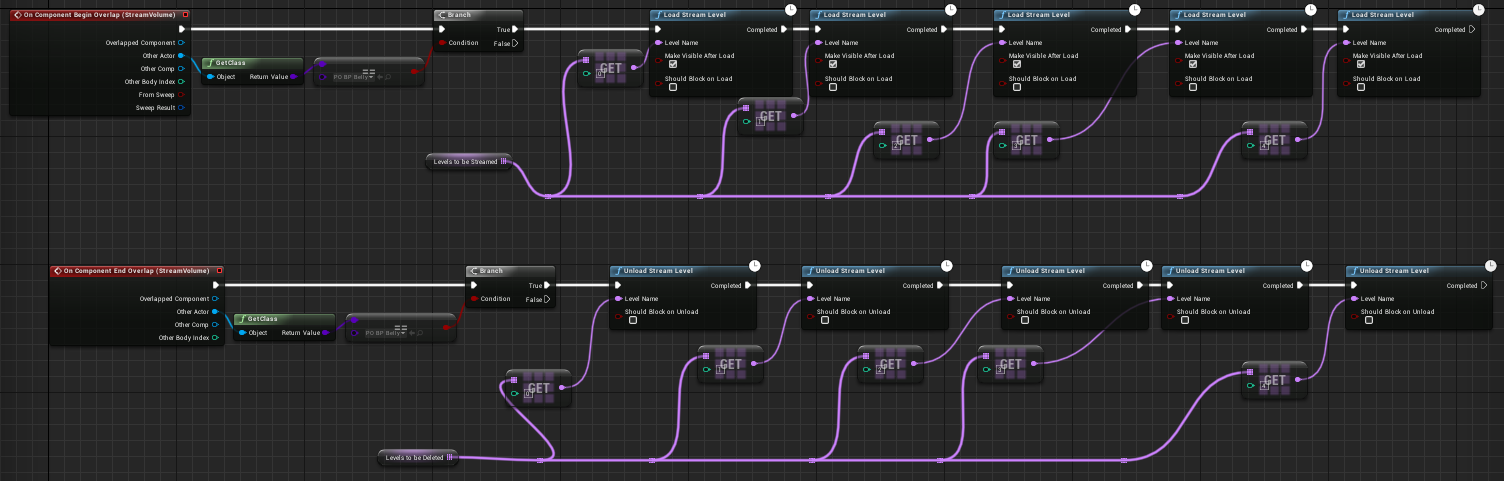Click Other Body Index pin on End Overlap node

coord(215,337)
